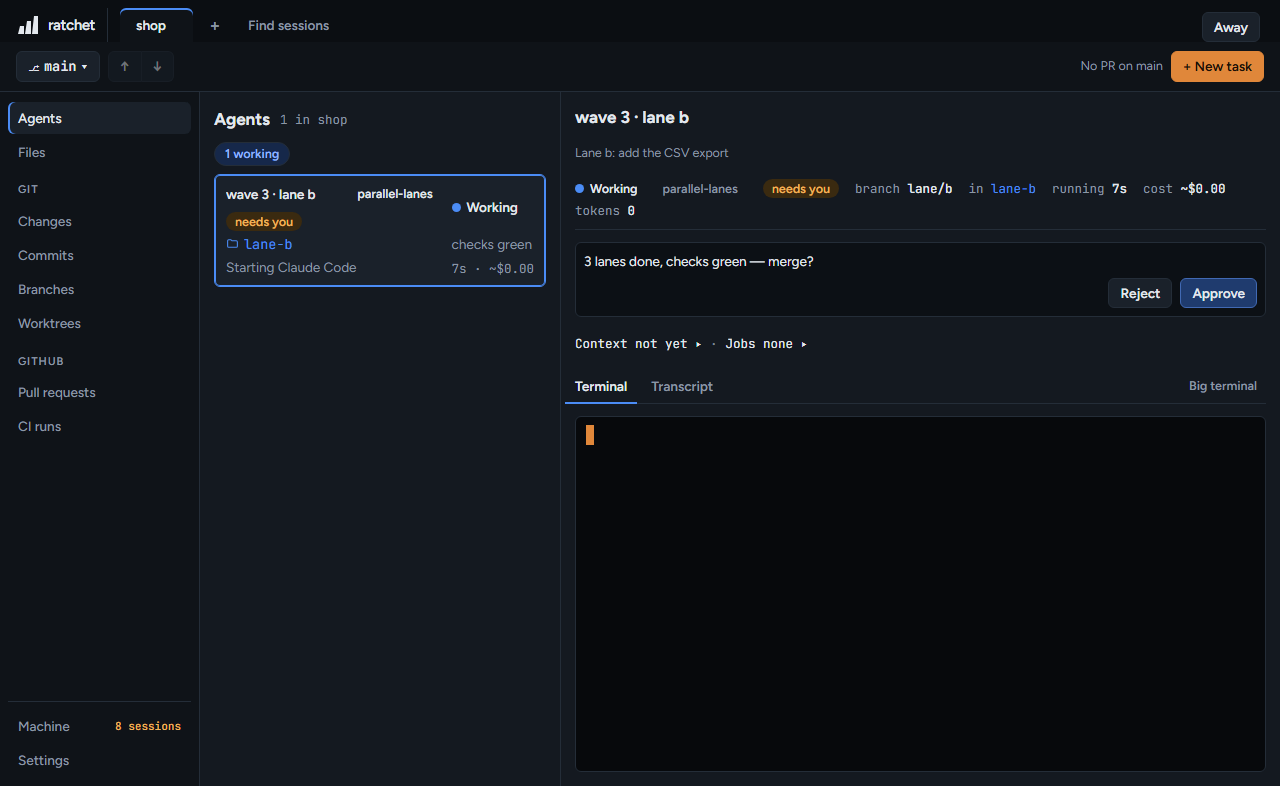Click the Reject button
This screenshot has height=786, width=1280.
pos(1139,293)
